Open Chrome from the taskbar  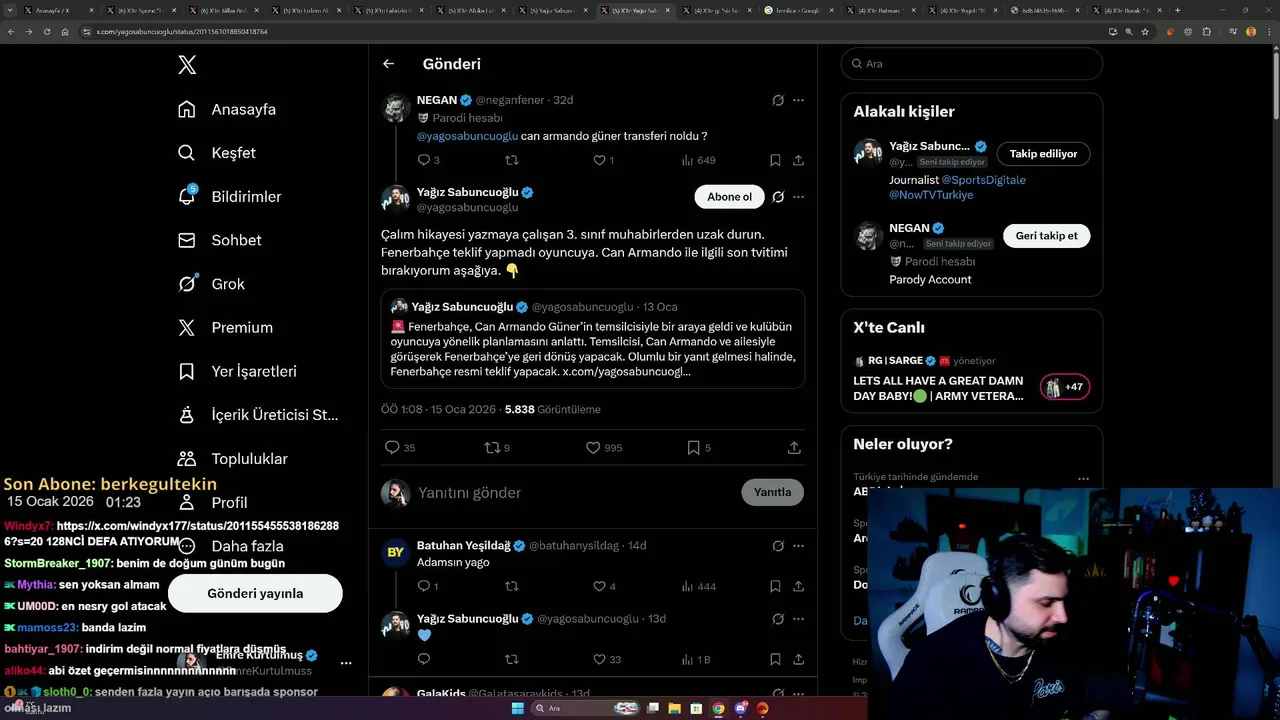(718, 708)
